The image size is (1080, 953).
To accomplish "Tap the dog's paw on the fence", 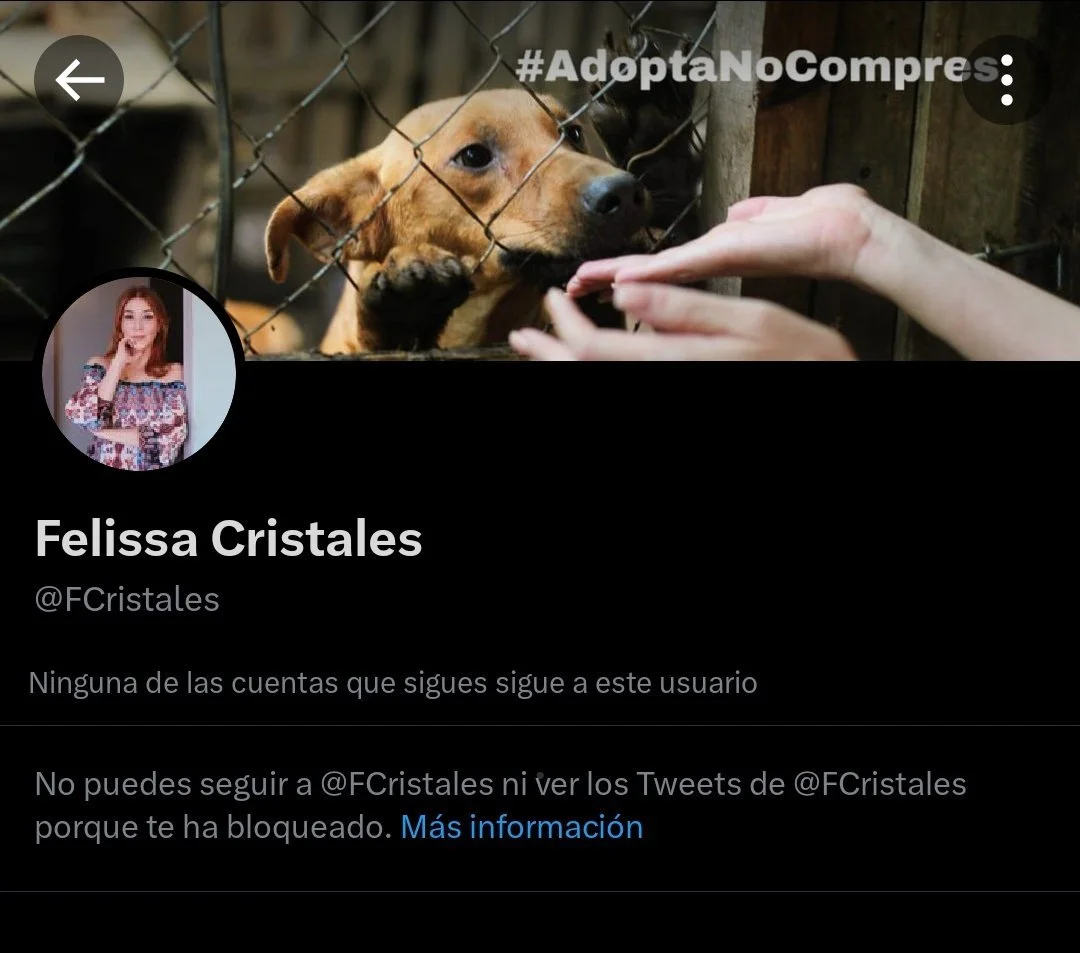I will tap(413, 284).
